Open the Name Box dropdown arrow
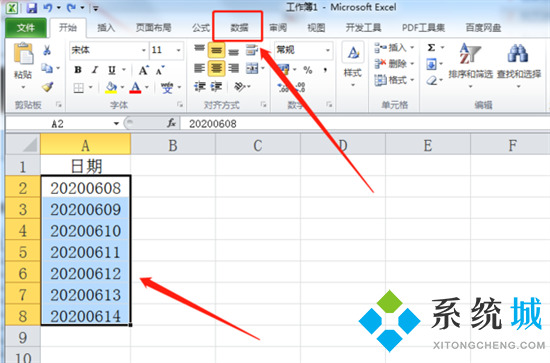 pyautogui.click(x=116, y=123)
